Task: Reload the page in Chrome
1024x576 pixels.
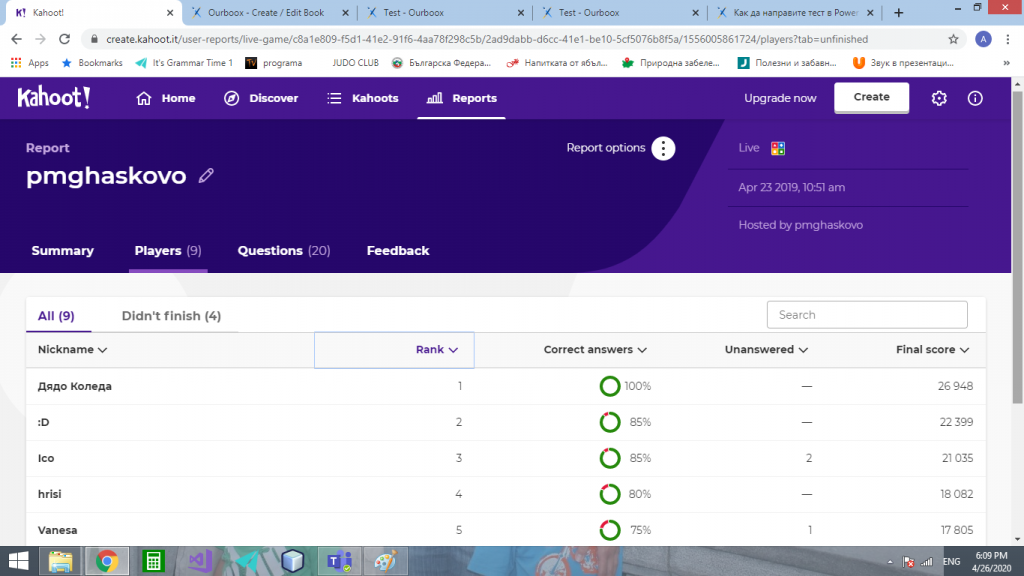Action: (x=64, y=39)
